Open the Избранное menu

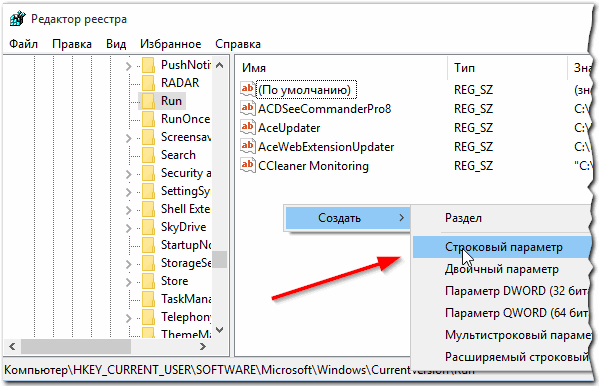[x=170, y=44]
